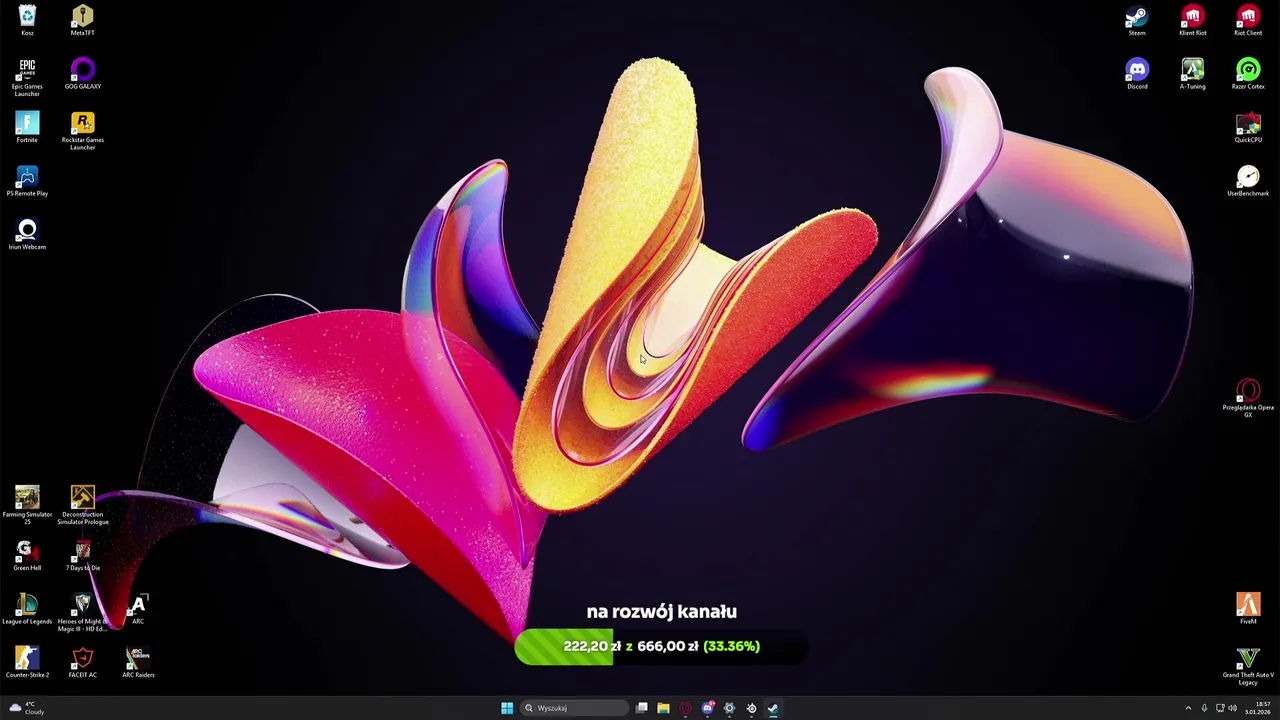
Task: Select the League of Legends icon
Action: [x=27, y=610]
